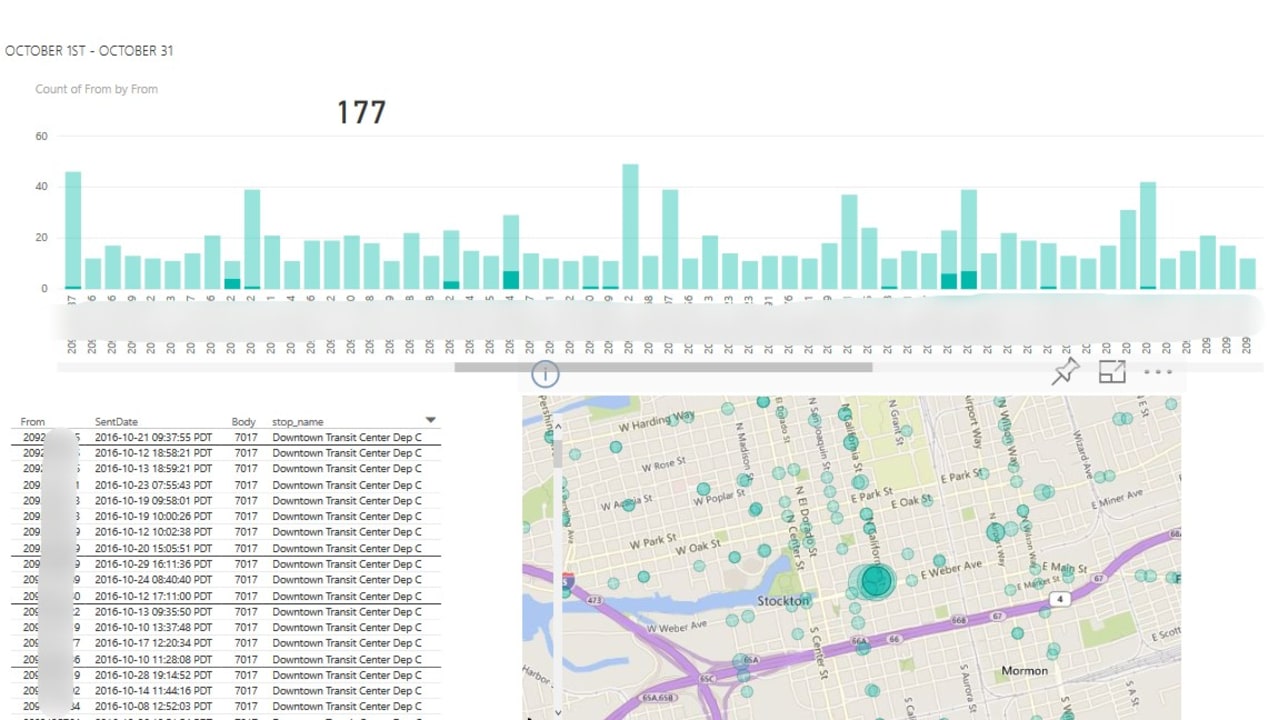Select the first bar in the chart

(x=73, y=231)
